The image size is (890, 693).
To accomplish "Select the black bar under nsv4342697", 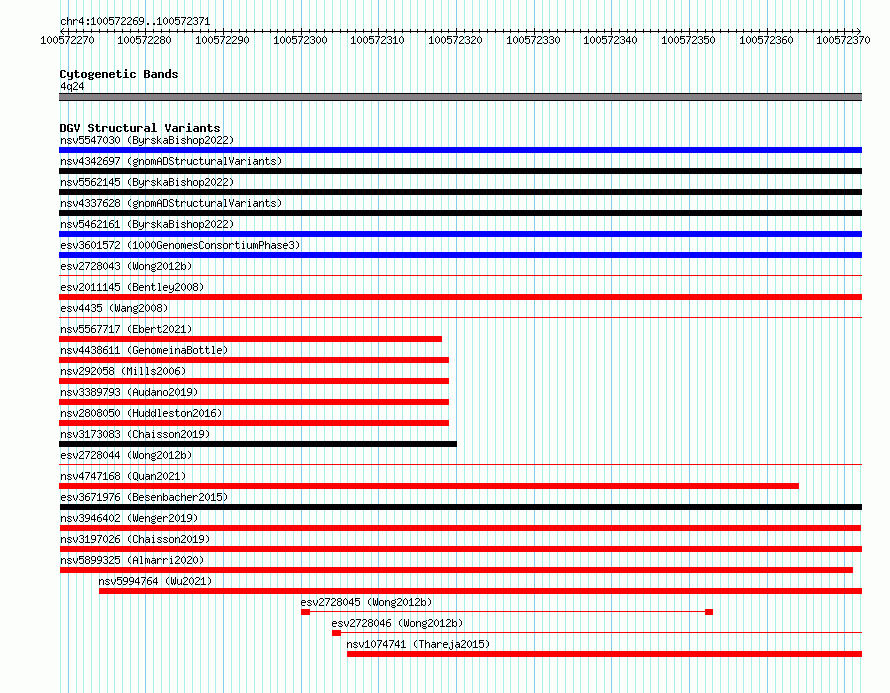I will (x=460, y=171).
